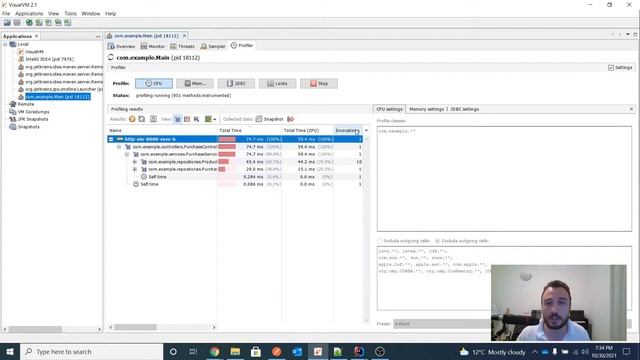Switch to the Overview tab
640x360 pixels.
click(x=122, y=46)
